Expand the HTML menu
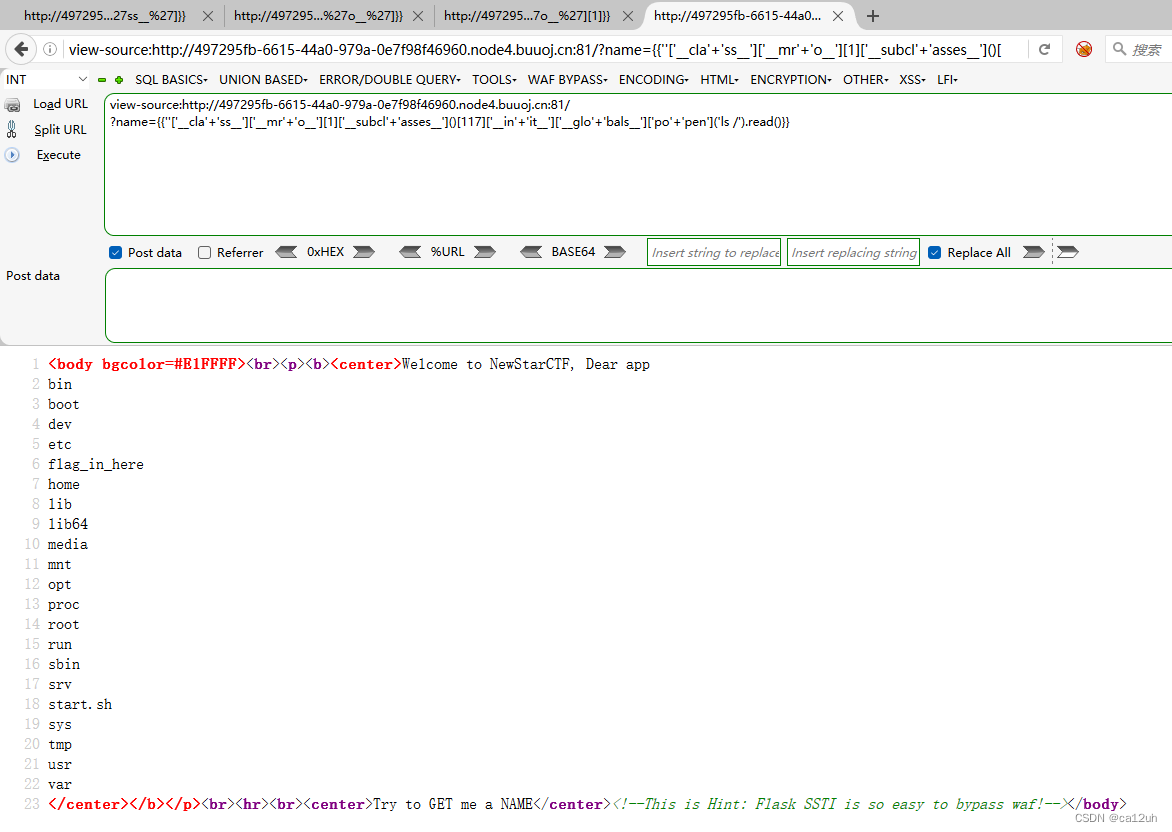 (719, 79)
